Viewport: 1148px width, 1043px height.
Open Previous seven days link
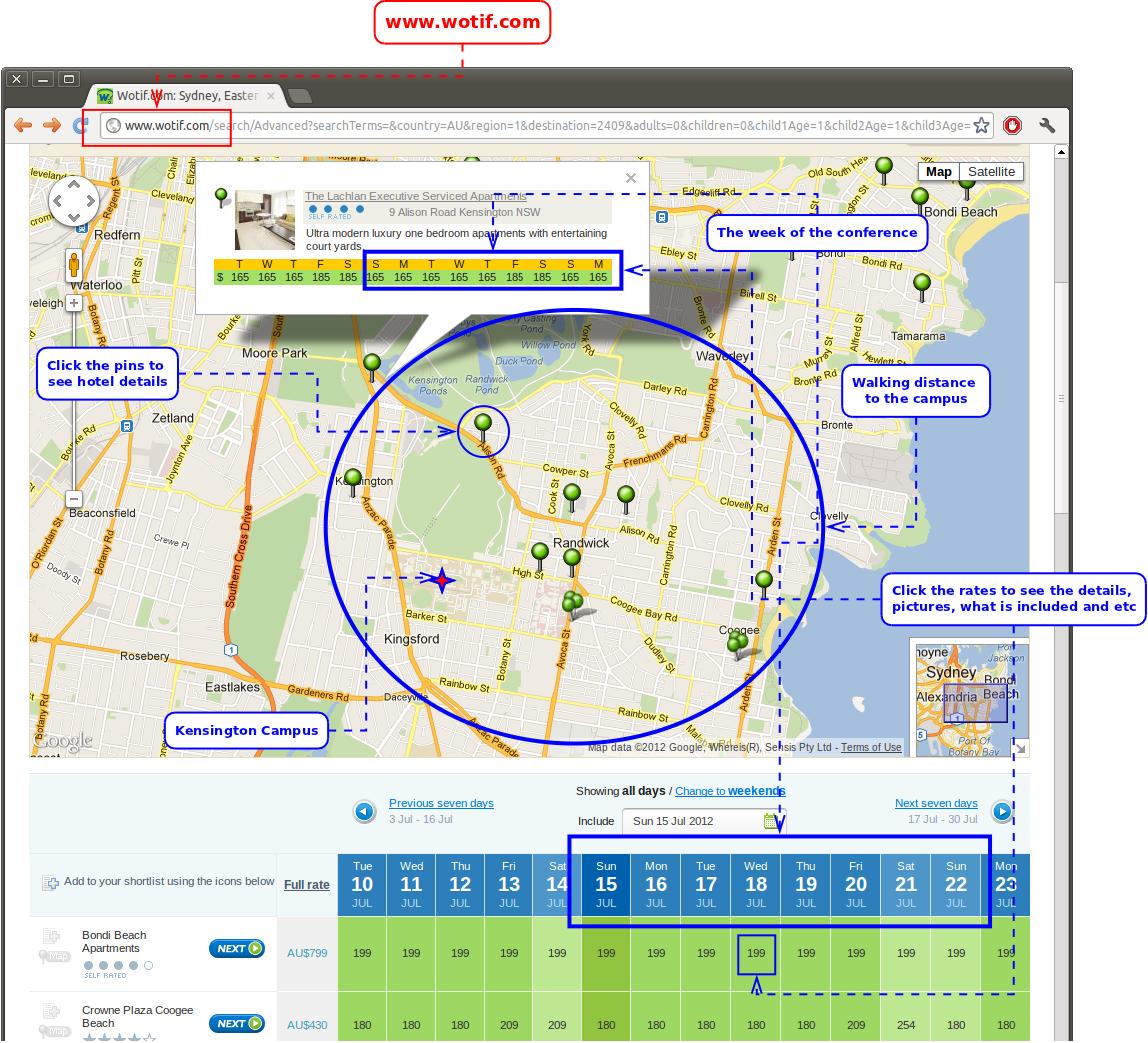pos(441,803)
